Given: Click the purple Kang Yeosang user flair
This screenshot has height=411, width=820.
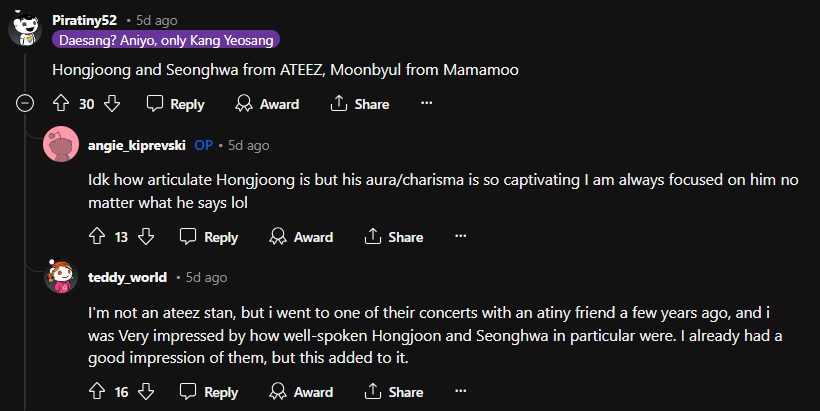Looking at the screenshot, I should pyautogui.click(x=166, y=40).
